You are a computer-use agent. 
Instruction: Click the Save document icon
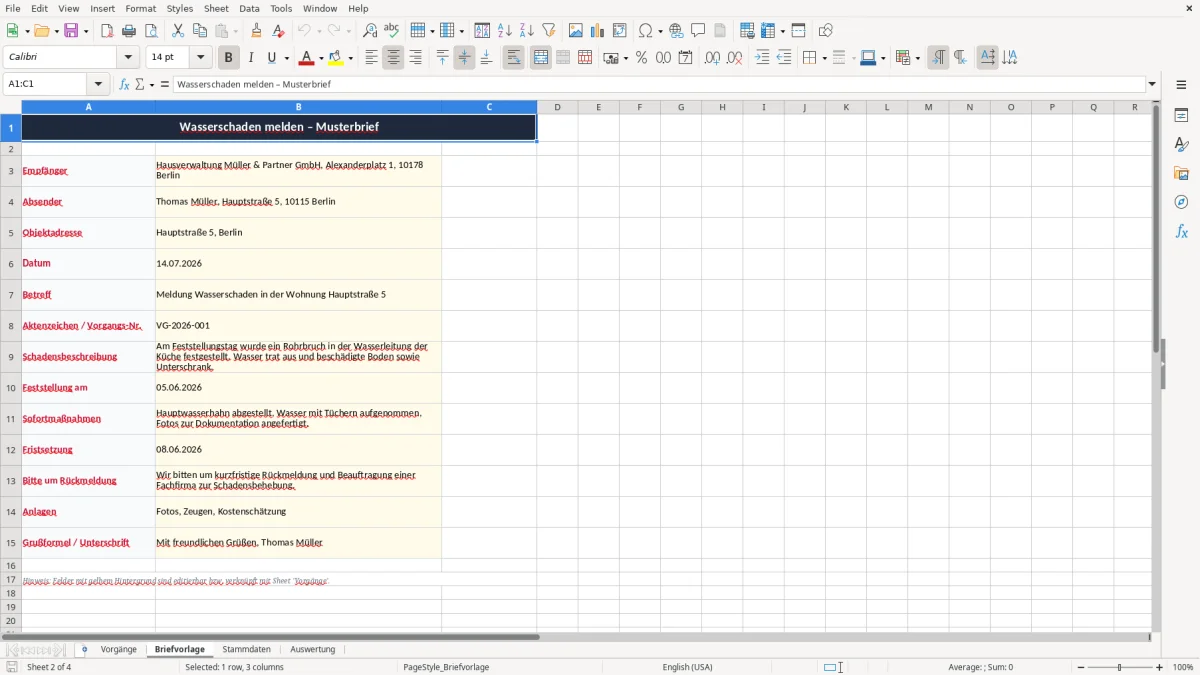[x=71, y=31]
